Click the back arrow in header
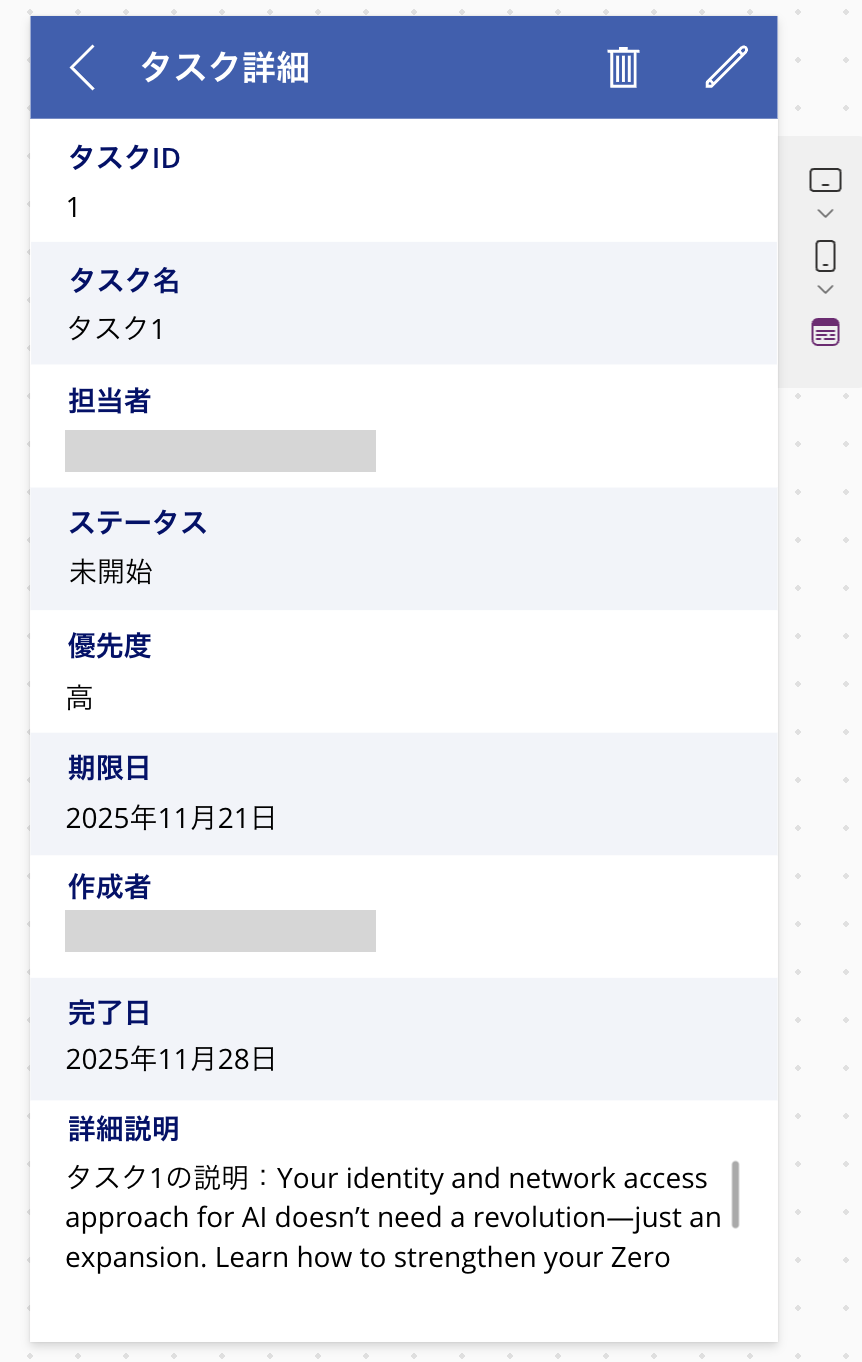Image resolution: width=862 pixels, height=1362 pixels. (83, 68)
